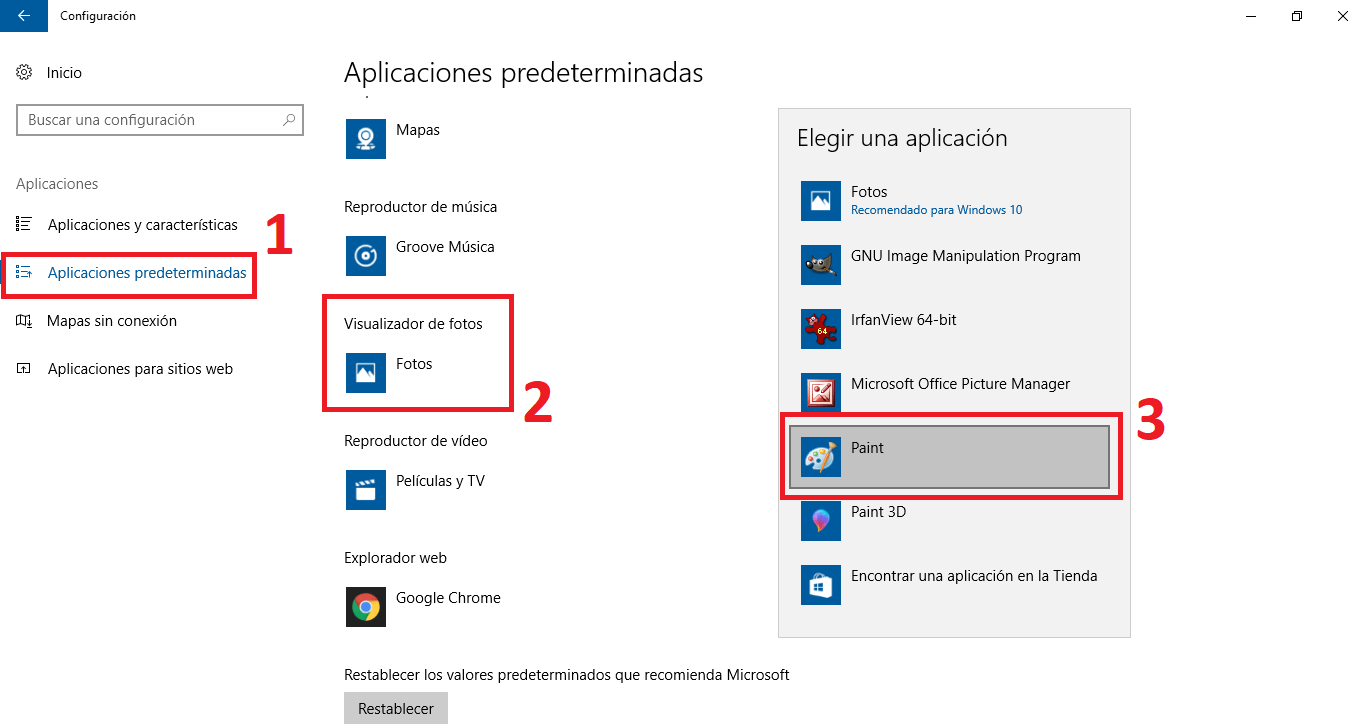Minimize the Configuración window
Viewport: 1366px width, 725px height.
pyautogui.click(x=1251, y=16)
